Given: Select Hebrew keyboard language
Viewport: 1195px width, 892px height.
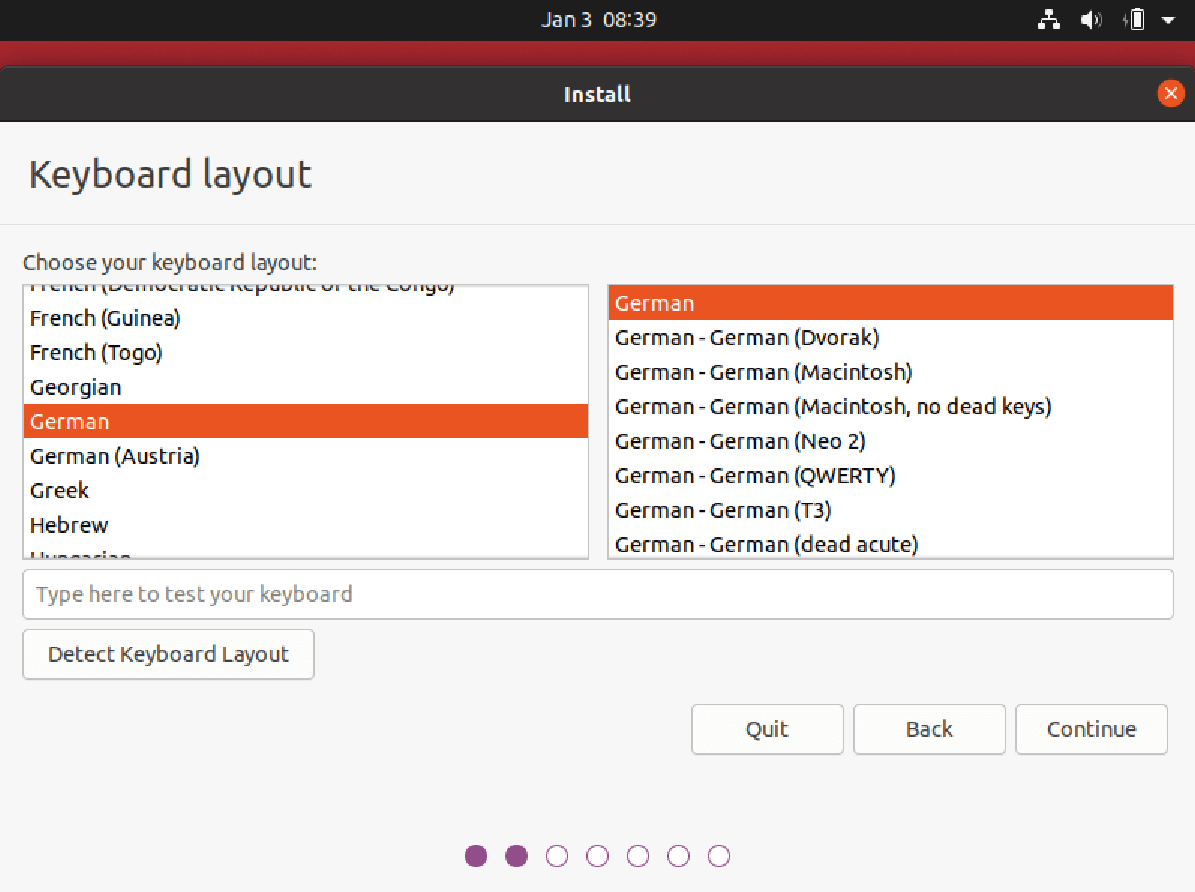Looking at the screenshot, I should tap(69, 525).
